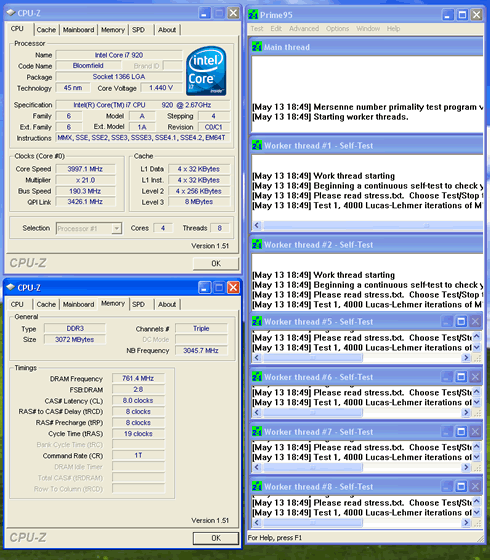Screen dimensions: 490x560
Task: Switch to SPD tab in top CPU-Z
Action: (x=139, y=30)
